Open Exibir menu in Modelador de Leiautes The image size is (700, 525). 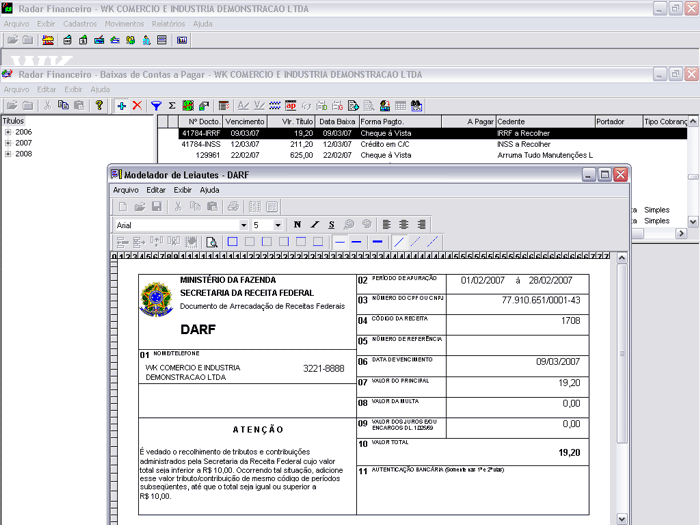tap(182, 190)
